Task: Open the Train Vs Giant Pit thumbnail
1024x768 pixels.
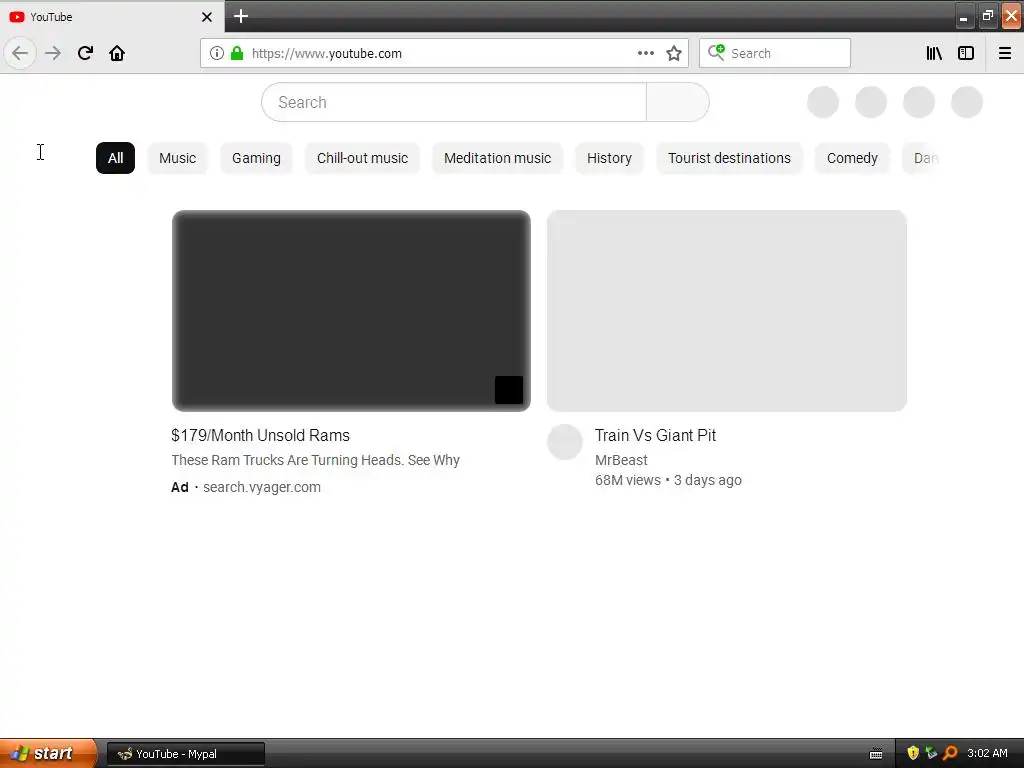Action: click(x=727, y=311)
